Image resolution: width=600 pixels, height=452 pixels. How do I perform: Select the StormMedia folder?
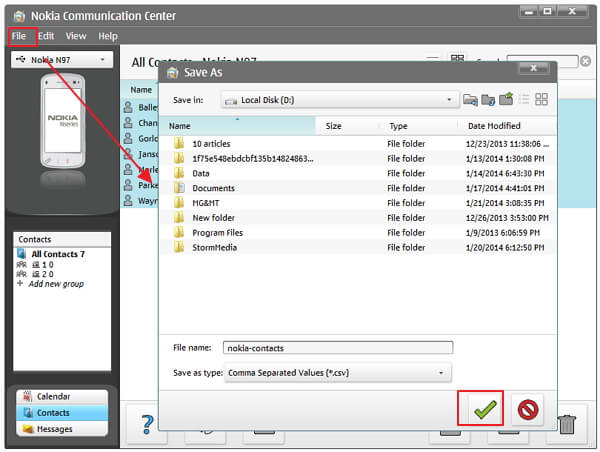pos(214,248)
